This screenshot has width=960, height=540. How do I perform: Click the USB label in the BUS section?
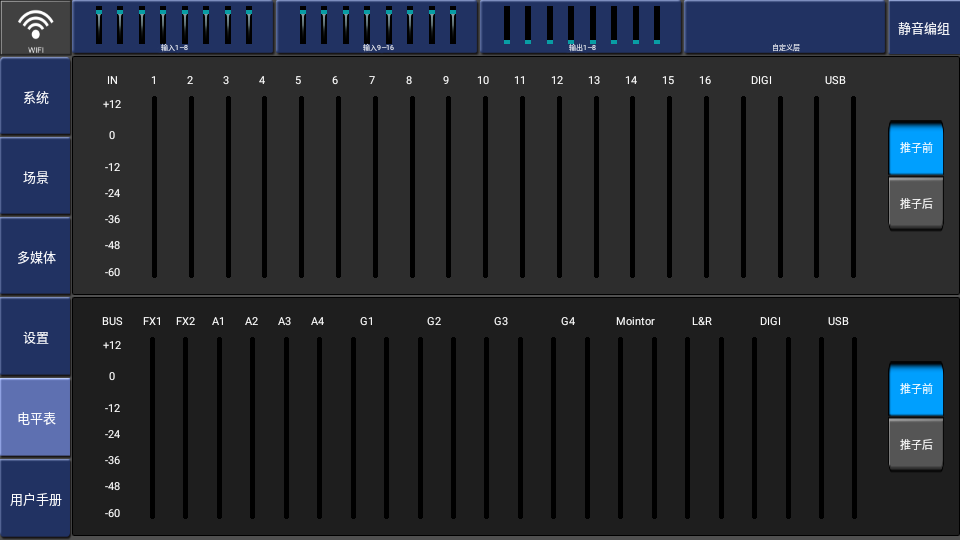point(838,321)
